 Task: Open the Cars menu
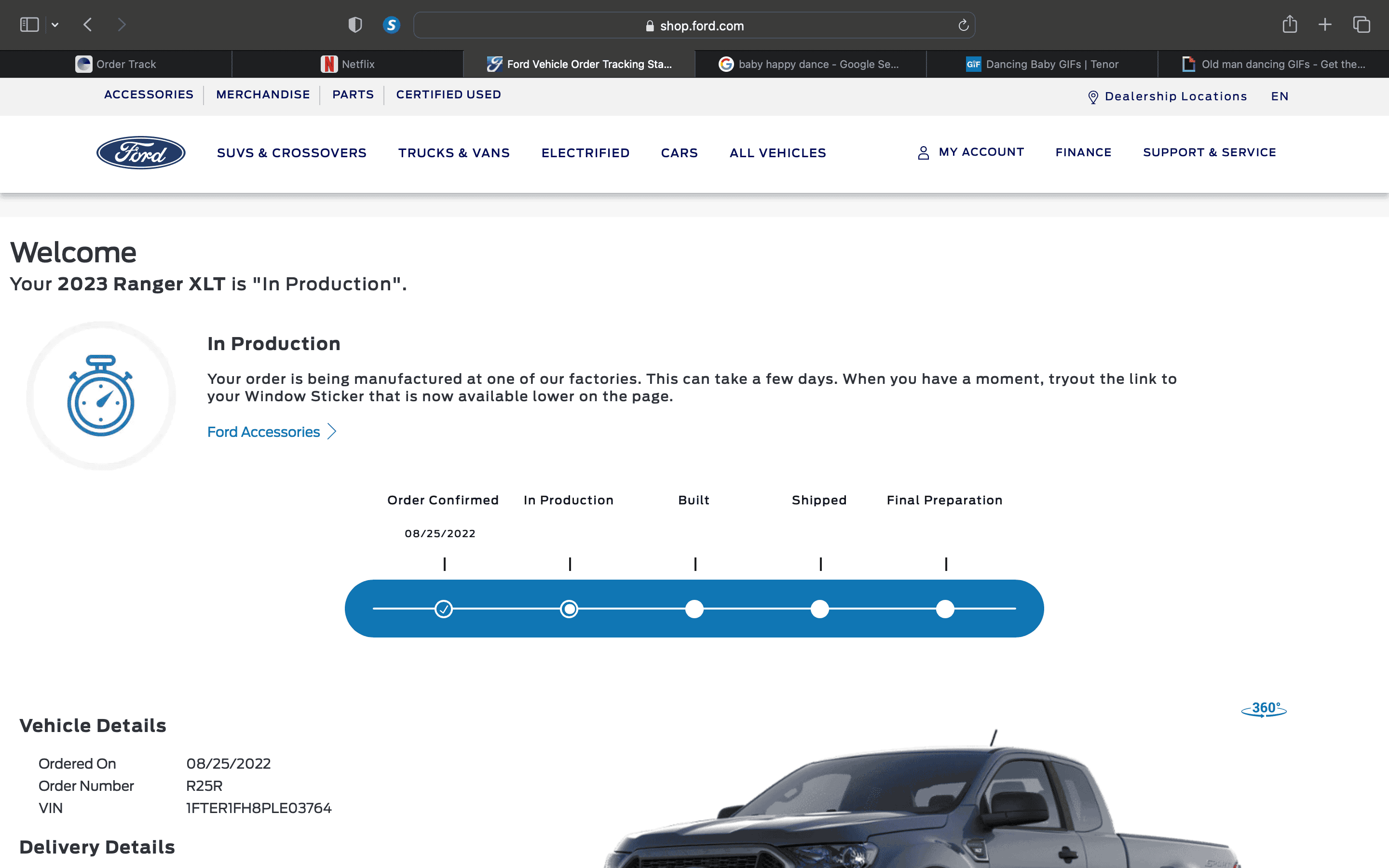coord(679,153)
